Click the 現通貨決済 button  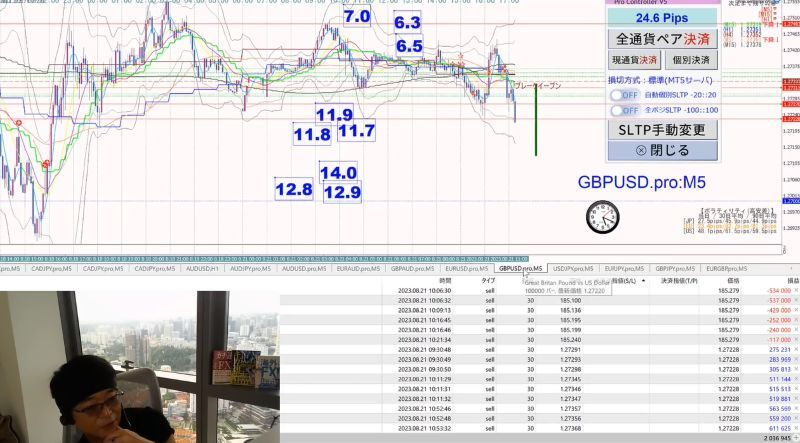tap(635, 60)
